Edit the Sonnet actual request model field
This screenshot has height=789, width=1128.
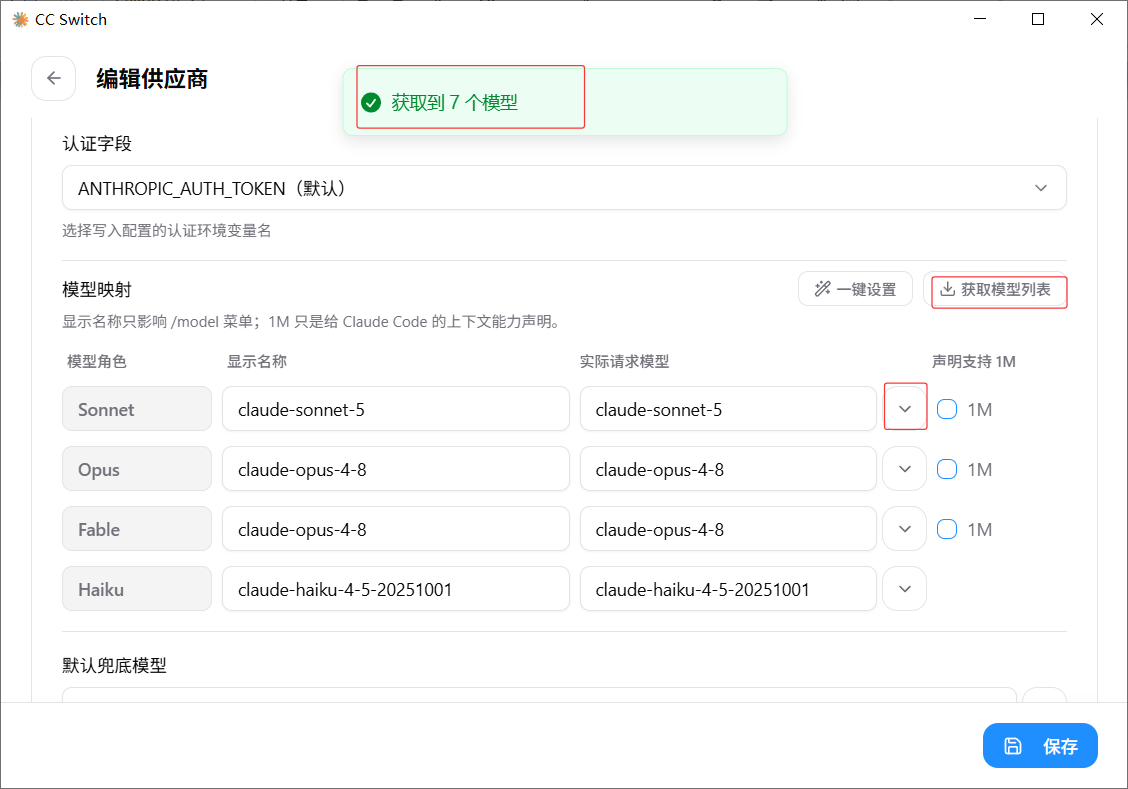(x=728, y=409)
